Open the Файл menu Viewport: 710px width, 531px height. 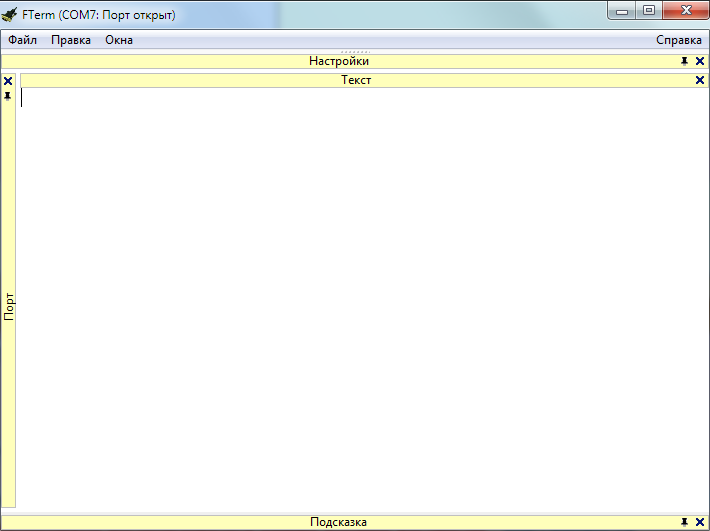point(22,40)
